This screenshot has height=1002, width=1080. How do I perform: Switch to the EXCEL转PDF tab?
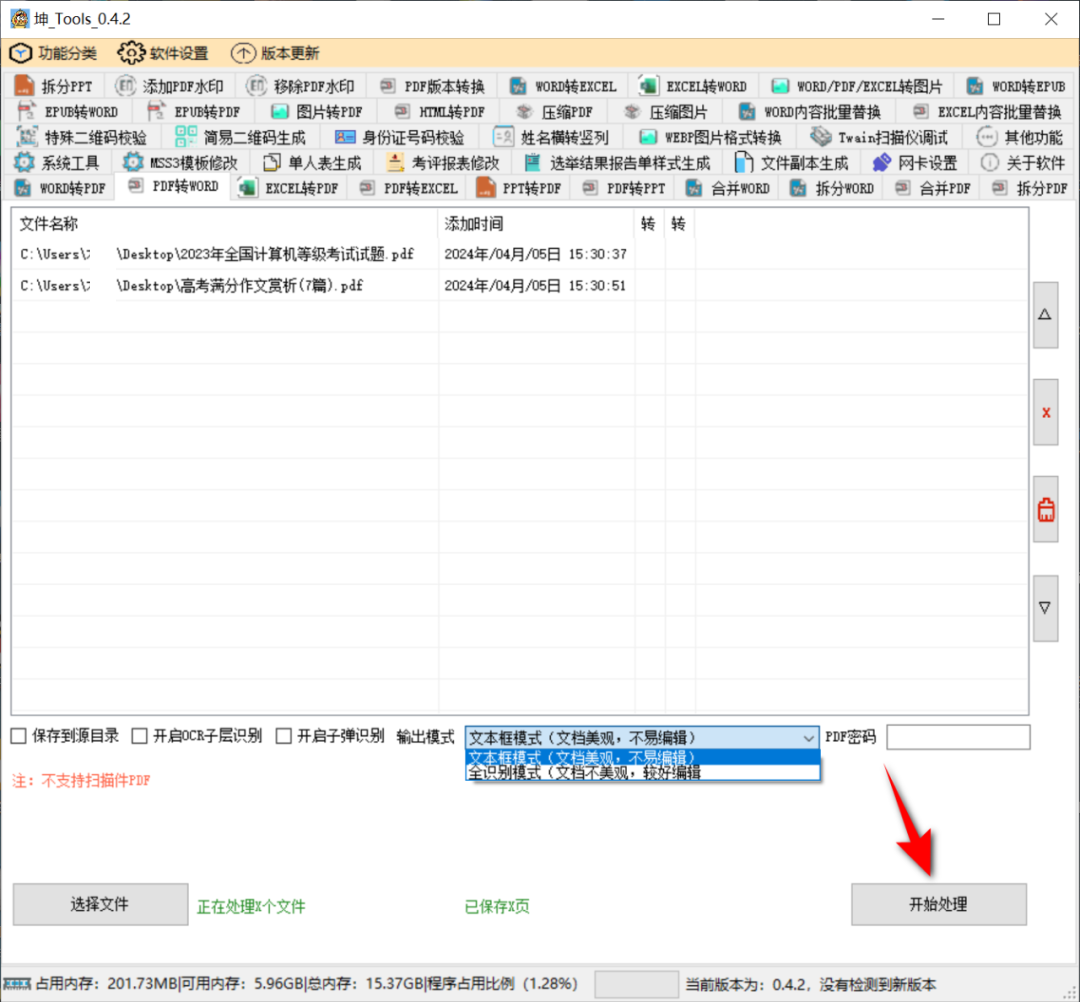[290, 188]
